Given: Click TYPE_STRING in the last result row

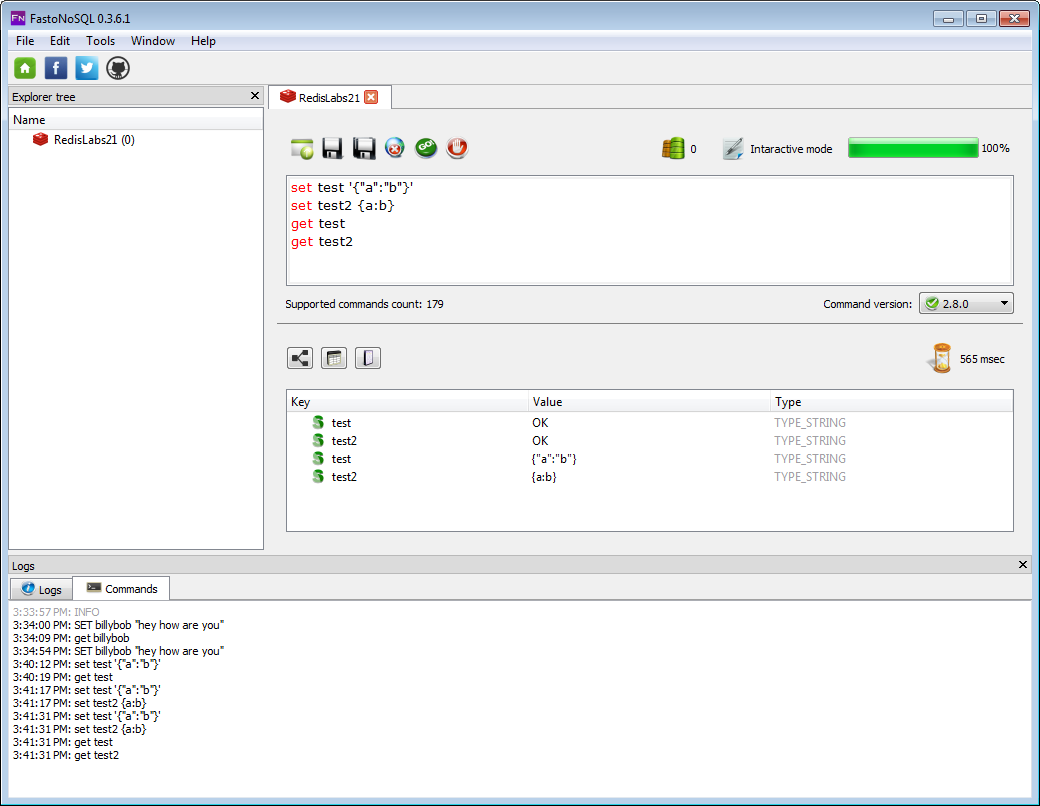Looking at the screenshot, I should pyautogui.click(x=810, y=476).
